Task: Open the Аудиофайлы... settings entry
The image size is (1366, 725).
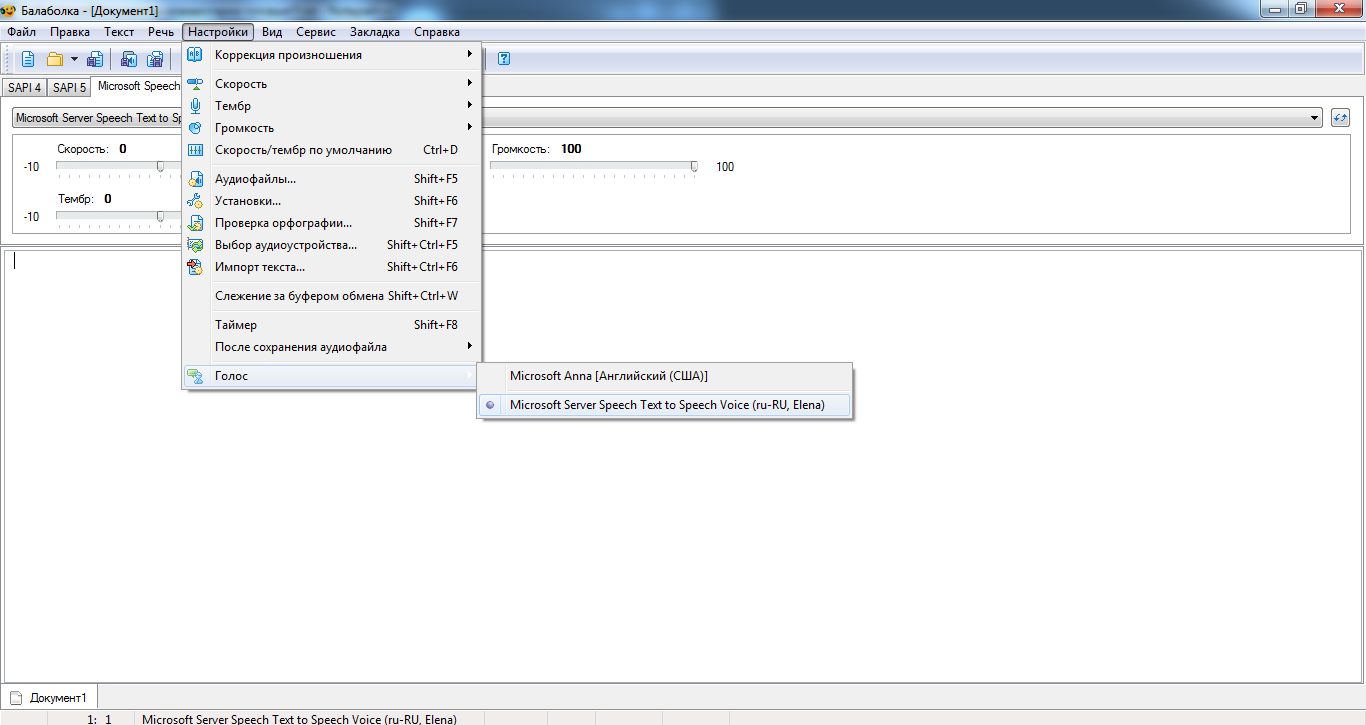Action: (331, 179)
